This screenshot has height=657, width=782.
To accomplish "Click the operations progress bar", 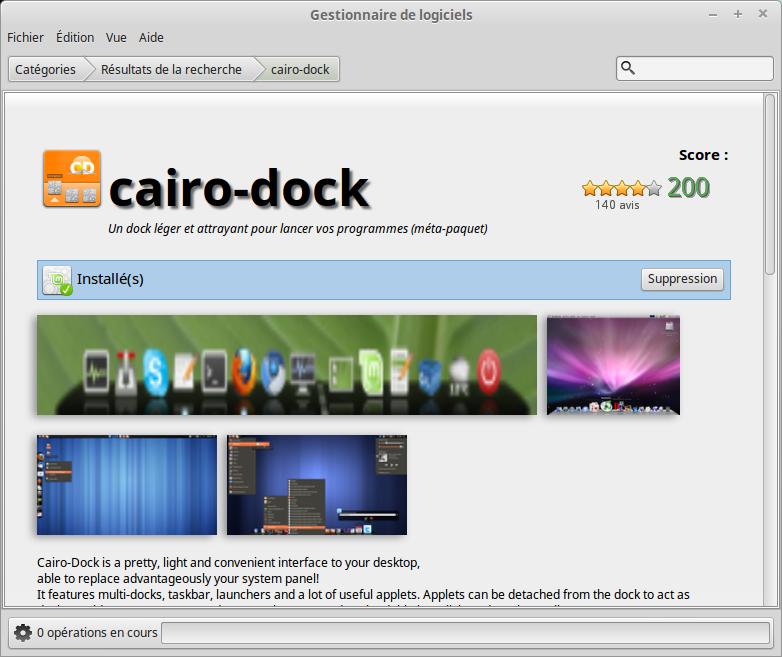I will point(465,633).
